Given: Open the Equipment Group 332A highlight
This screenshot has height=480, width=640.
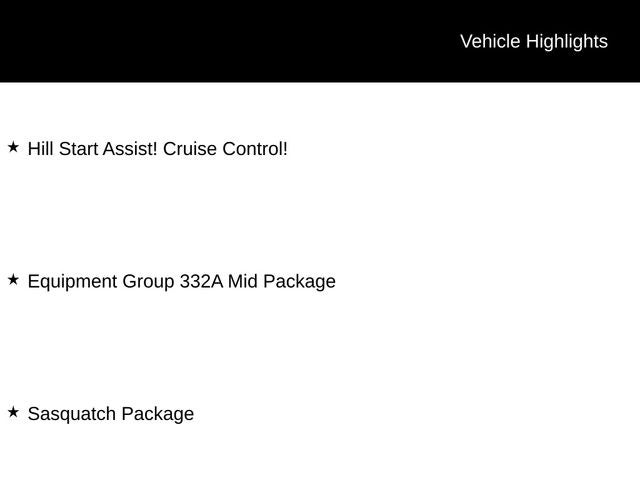Looking at the screenshot, I should pyautogui.click(x=181, y=281).
